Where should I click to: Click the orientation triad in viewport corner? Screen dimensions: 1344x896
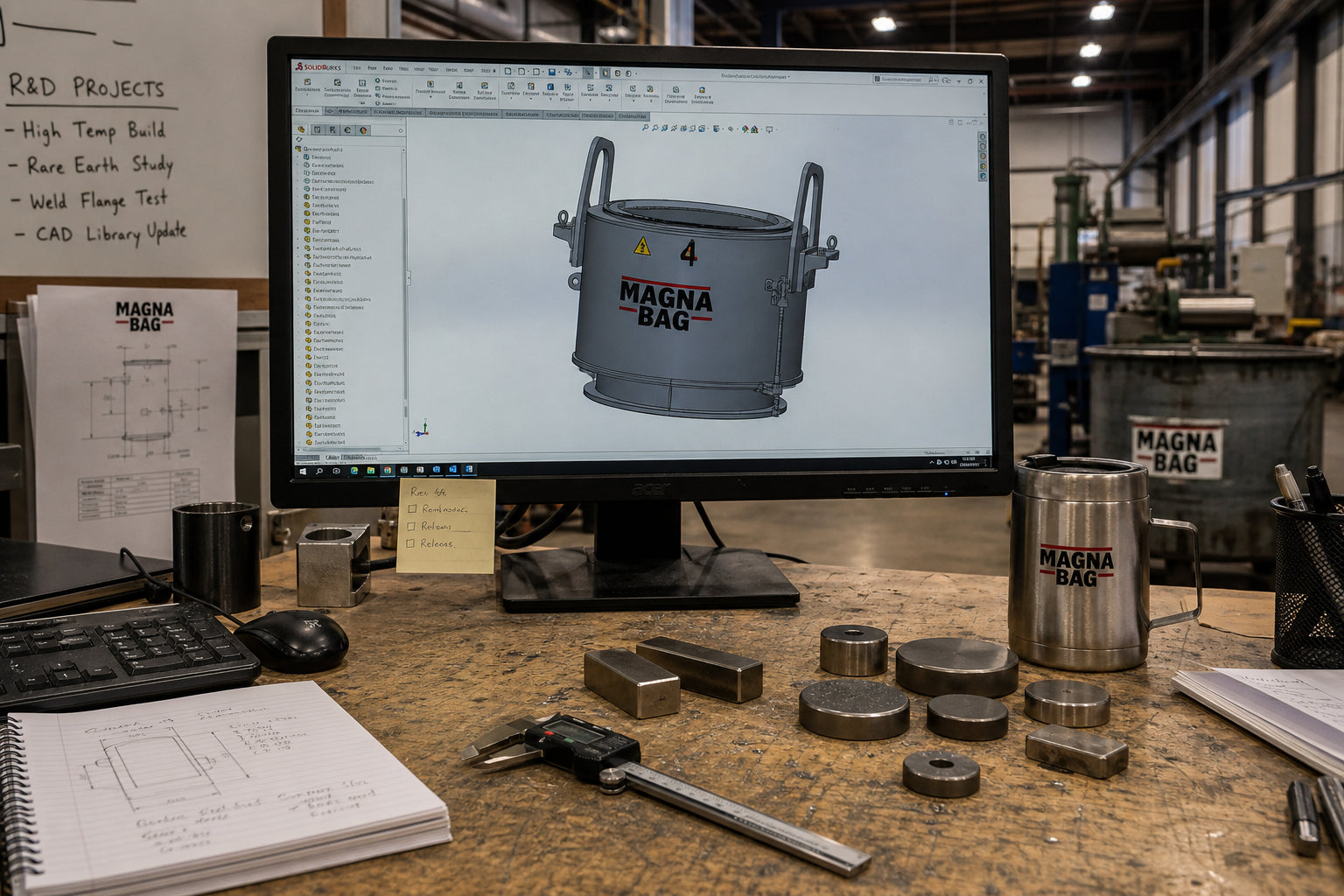pos(420,429)
